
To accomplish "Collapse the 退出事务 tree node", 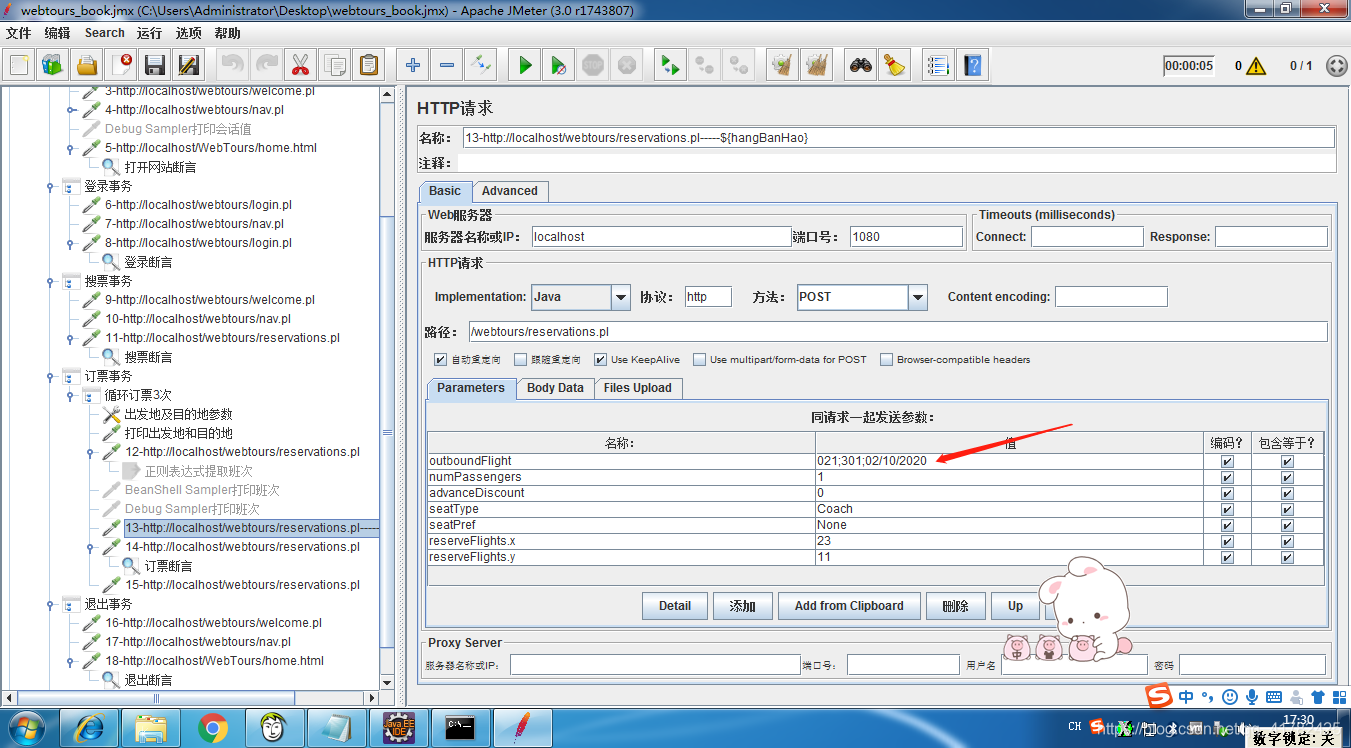I will point(50,605).
